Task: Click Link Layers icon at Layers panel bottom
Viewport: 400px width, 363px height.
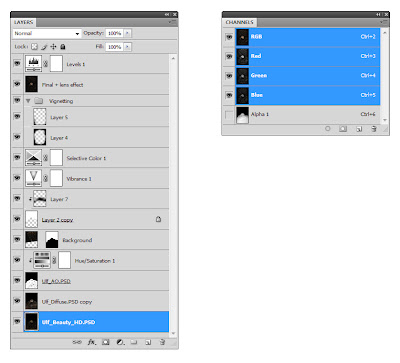Action: pyautogui.click(x=77, y=342)
